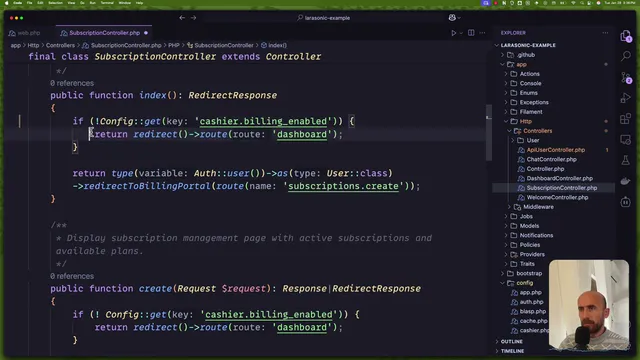Screen dimensions: 640x360
Task: Select the SubscriptionController.php editor tab
Action: (x=104, y=33)
